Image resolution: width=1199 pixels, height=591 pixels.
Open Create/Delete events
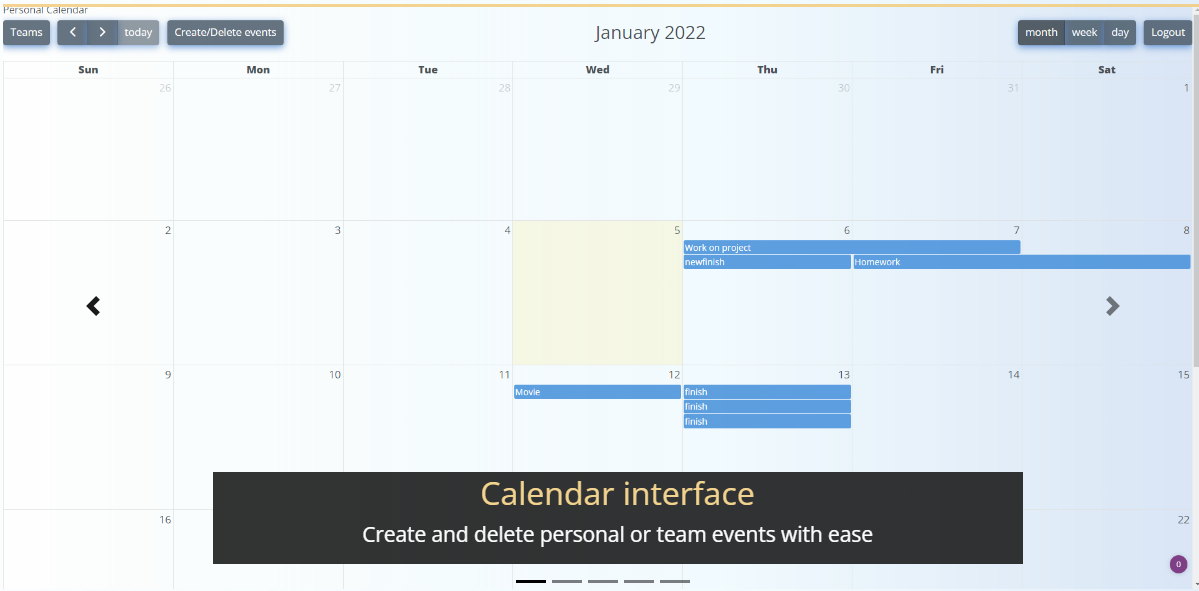point(225,32)
